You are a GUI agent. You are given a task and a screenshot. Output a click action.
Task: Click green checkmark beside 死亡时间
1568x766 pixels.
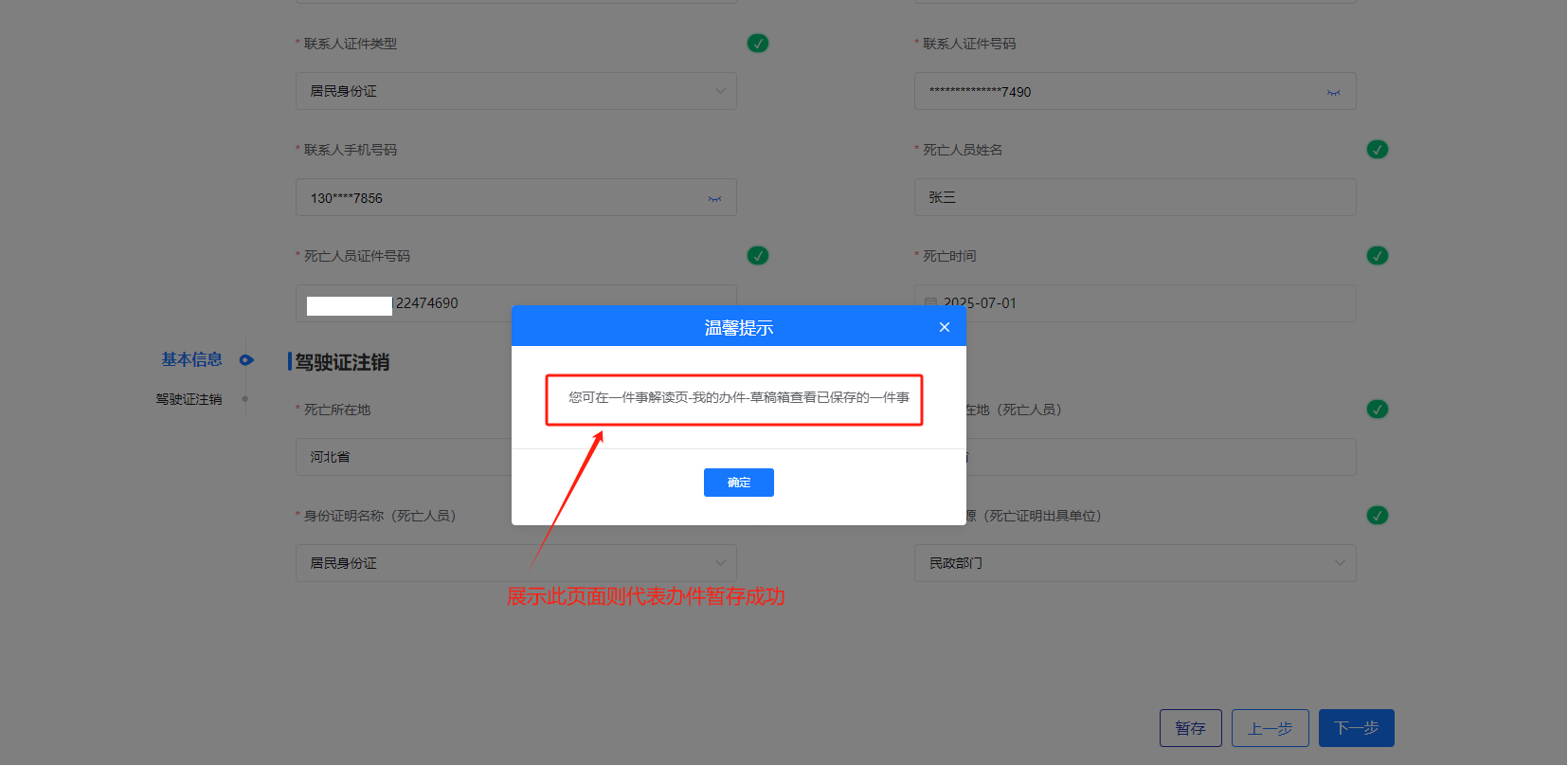(1377, 256)
